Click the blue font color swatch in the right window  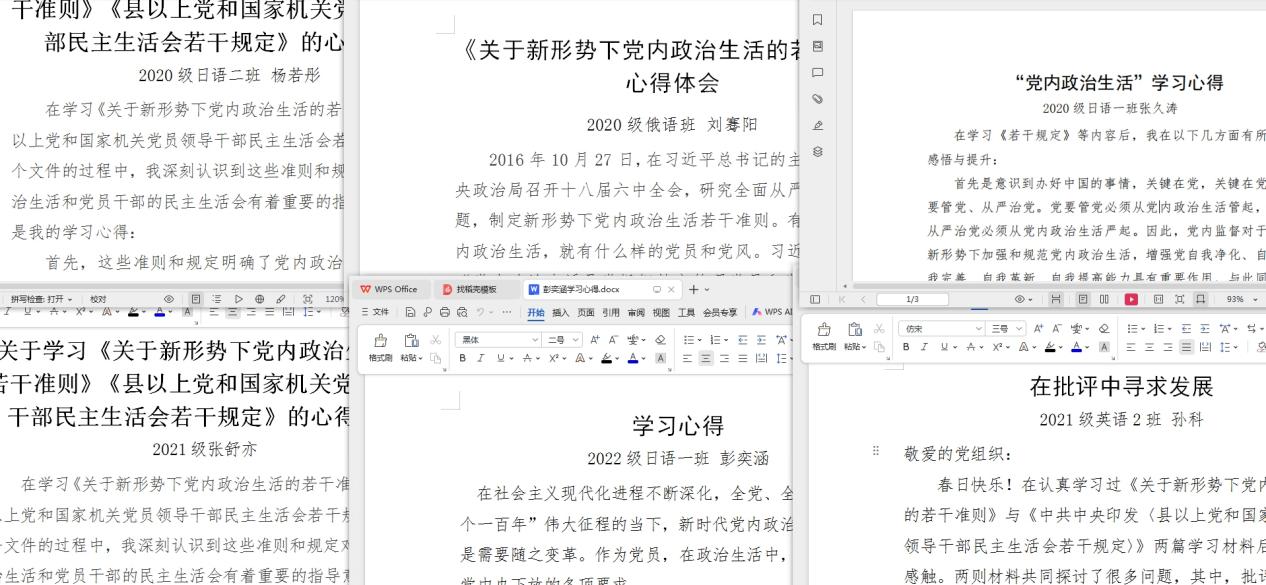1075,347
